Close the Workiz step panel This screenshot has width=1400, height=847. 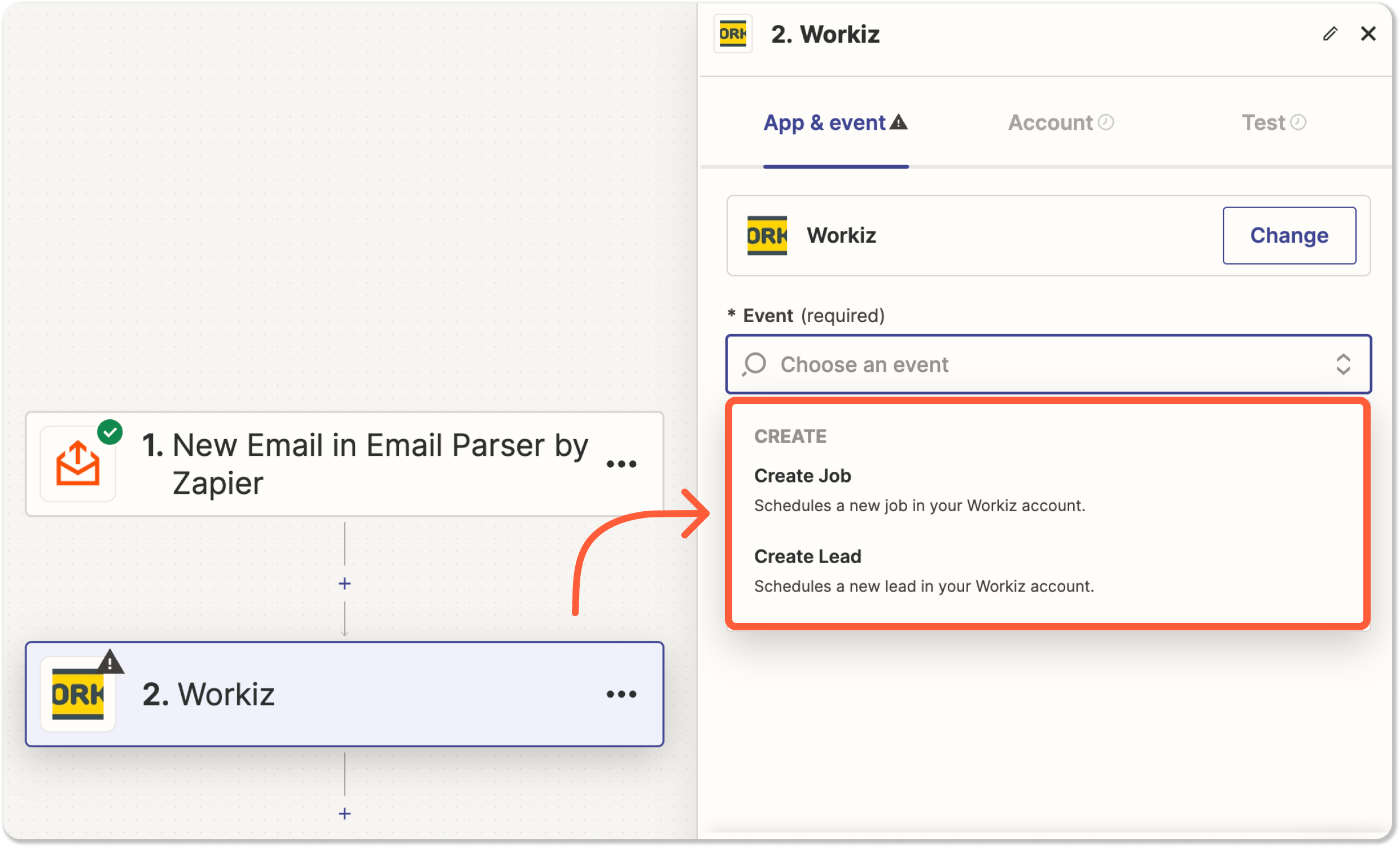tap(1368, 34)
